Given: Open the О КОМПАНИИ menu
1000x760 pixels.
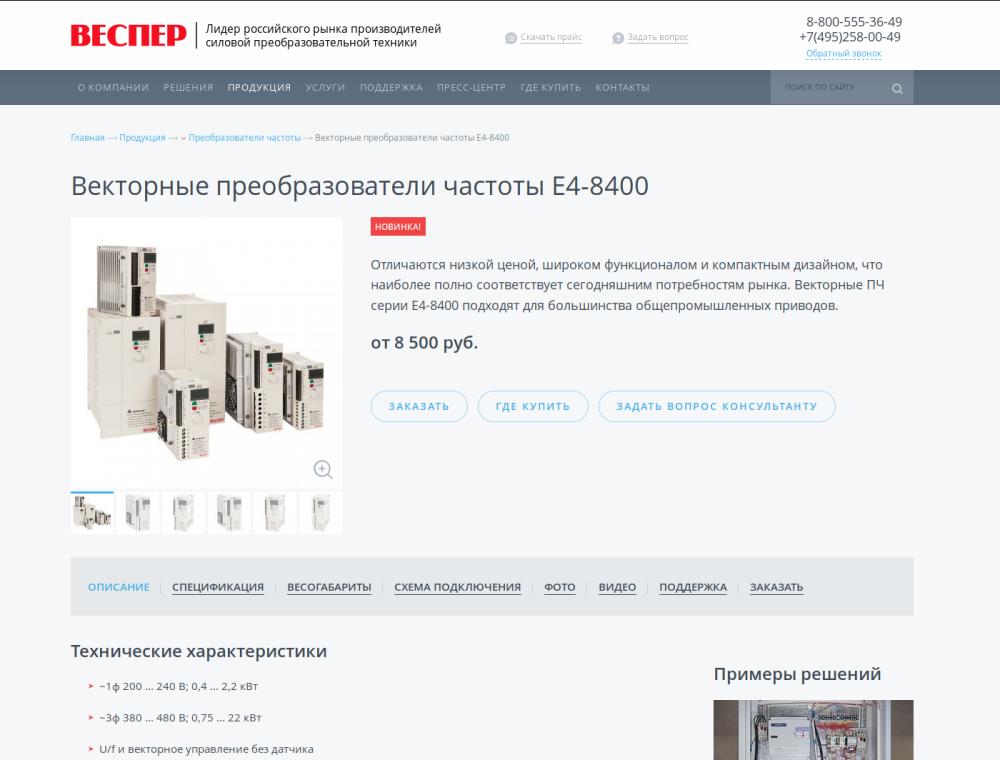Looking at the screenshot, I should point(114,87).
